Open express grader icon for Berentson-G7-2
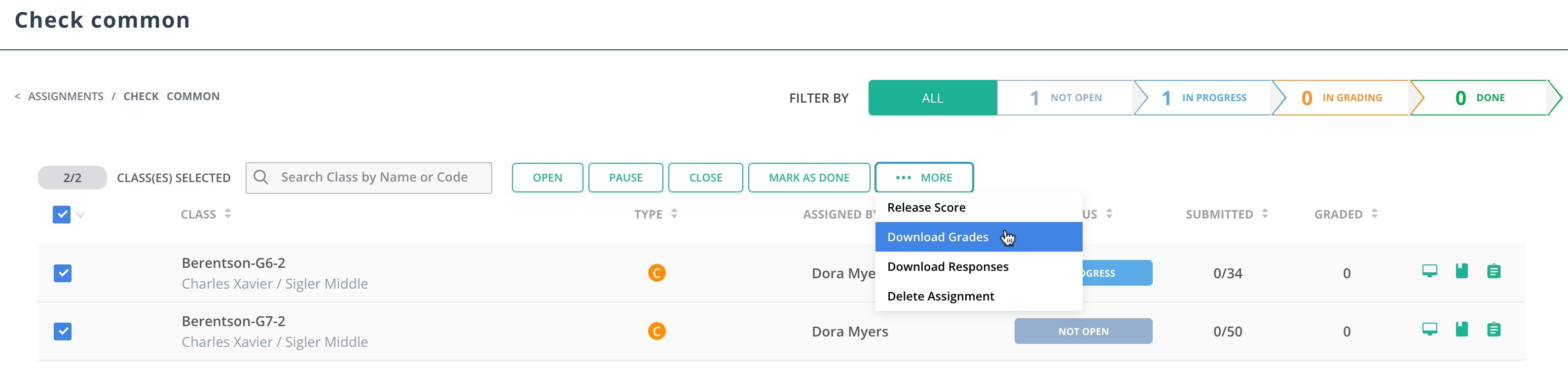1568x371 pixels. (1461, 330)
